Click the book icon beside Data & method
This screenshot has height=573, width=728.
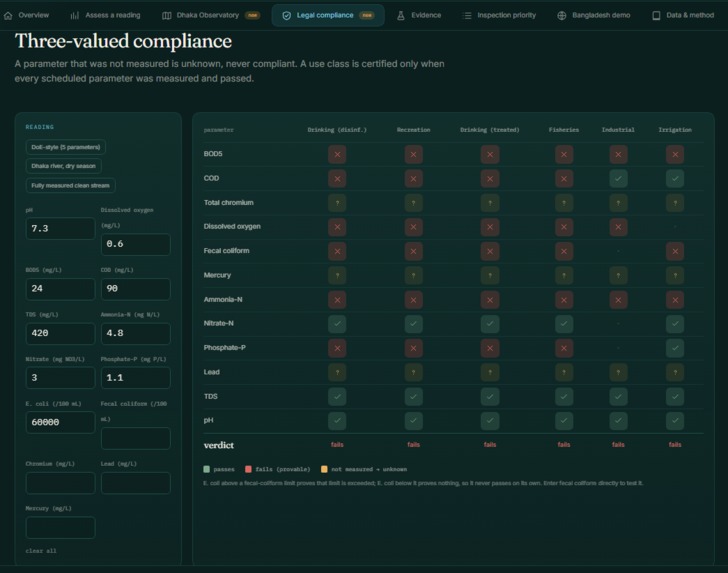click(656, 16)
